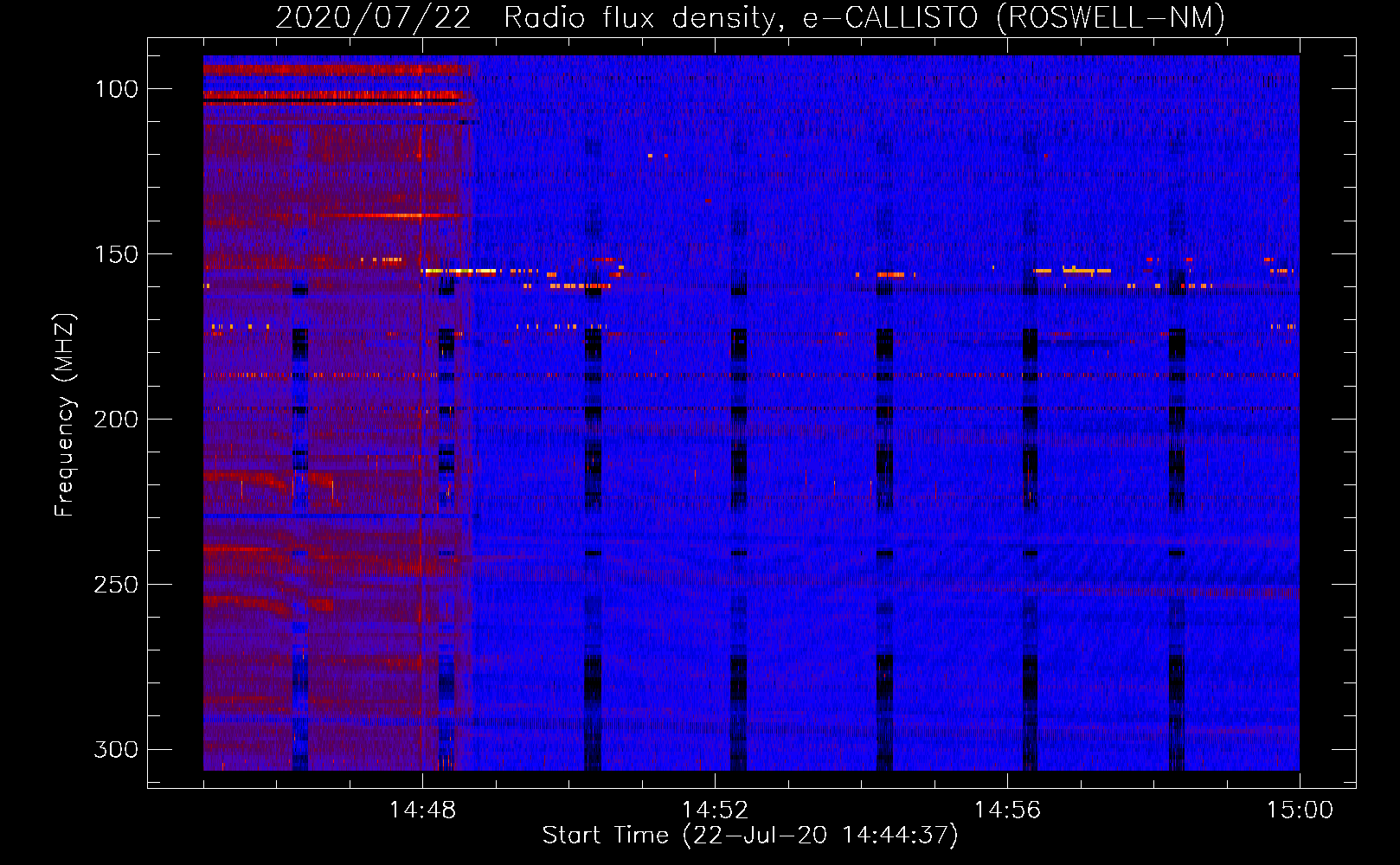Screen dimensions: 1400x865
Task: Click the 14:56 time tick label
Action: [1007, 811]
